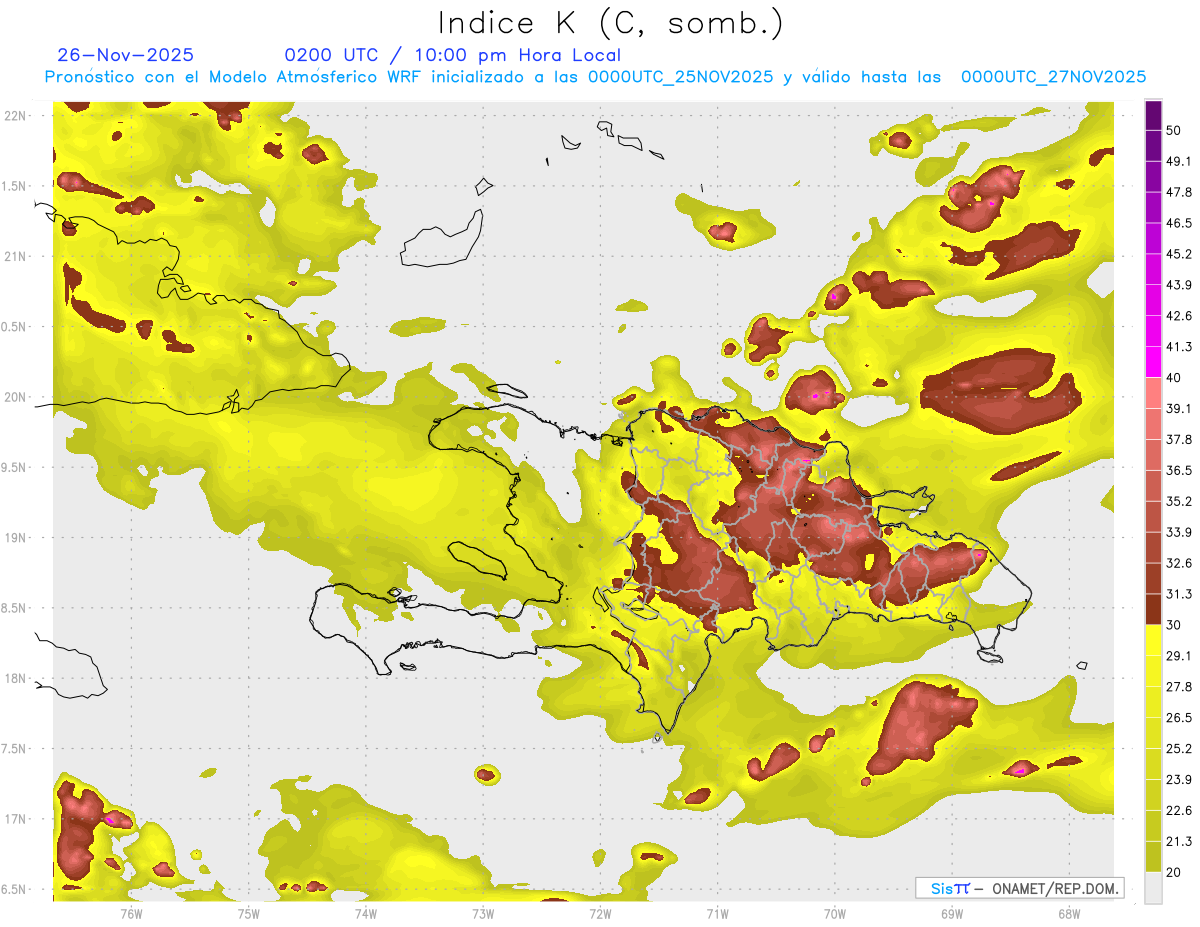Image resolution: width=1200 pixels, height=927 pixels.
Task: Pick the dark brown colorbar band between 30 and 31.3
Action: click(x=1153, y=609)
